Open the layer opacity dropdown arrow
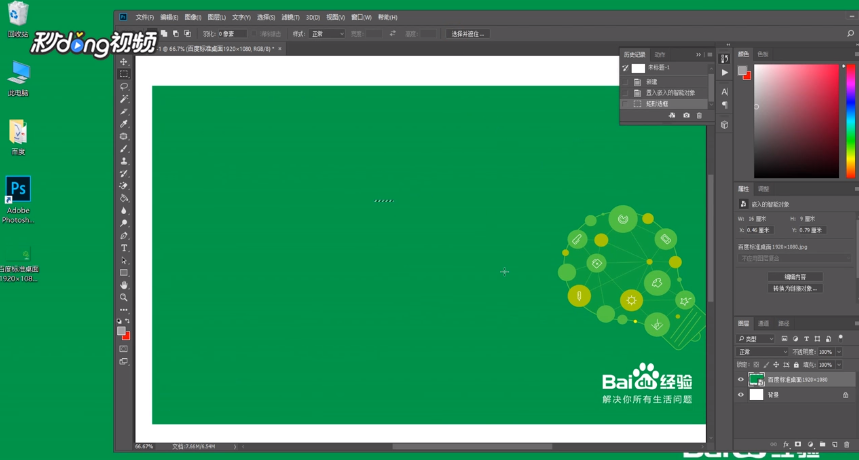 [x=839, y=352]
